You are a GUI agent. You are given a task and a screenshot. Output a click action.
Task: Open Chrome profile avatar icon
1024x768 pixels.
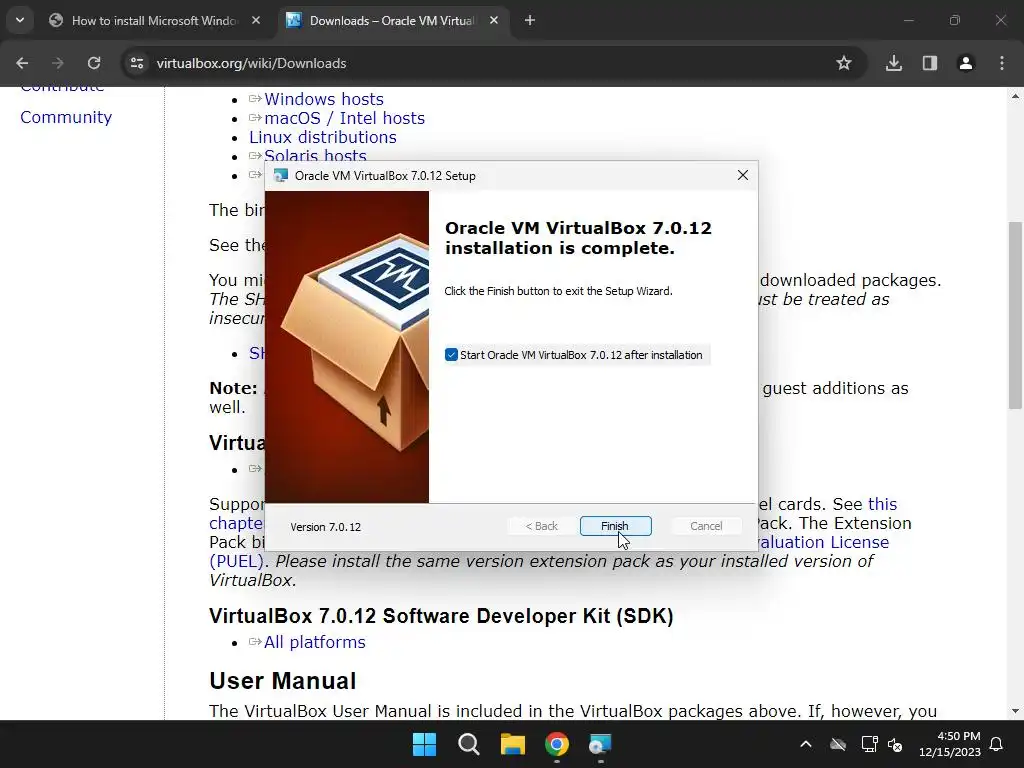click(x=966, y=63)
